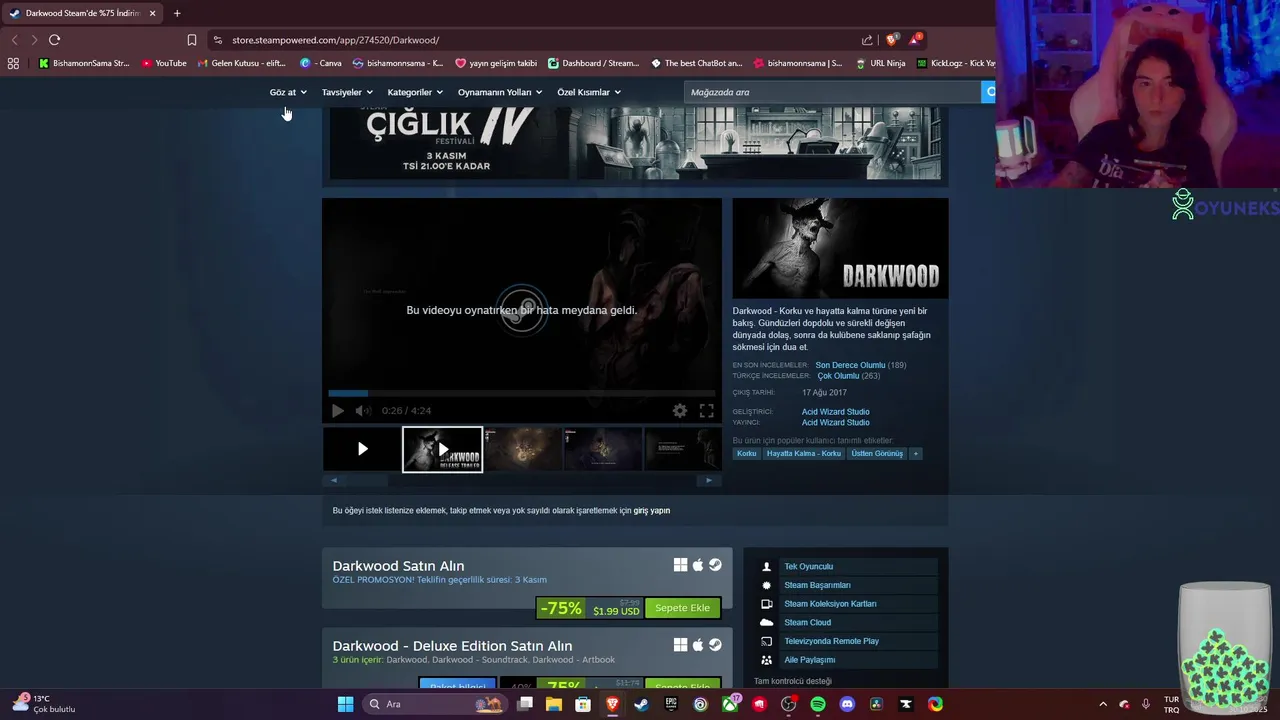Play the trailer video
Image resolution: width=1280 pixels, height=720 pixels.
coord(338,411)
